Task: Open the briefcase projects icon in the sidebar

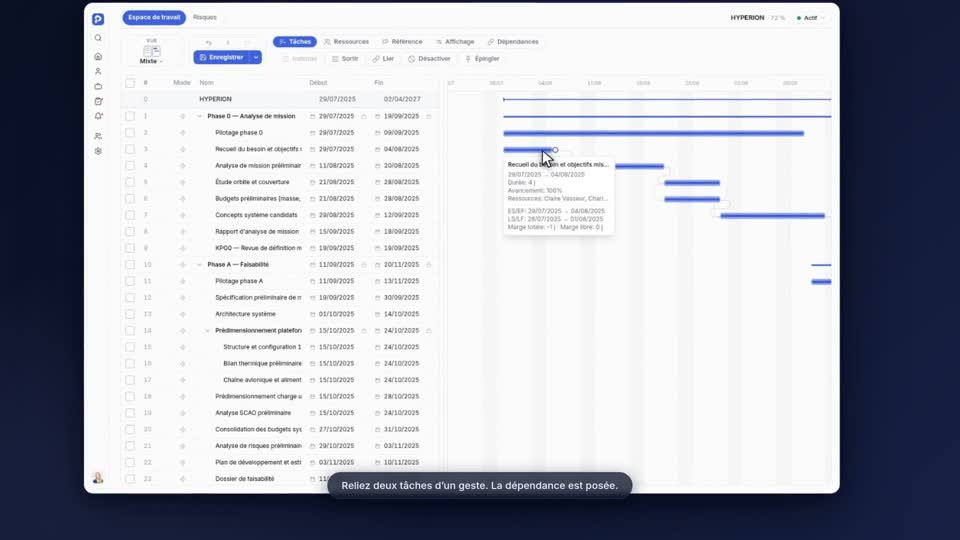Action: click(98, 86)
